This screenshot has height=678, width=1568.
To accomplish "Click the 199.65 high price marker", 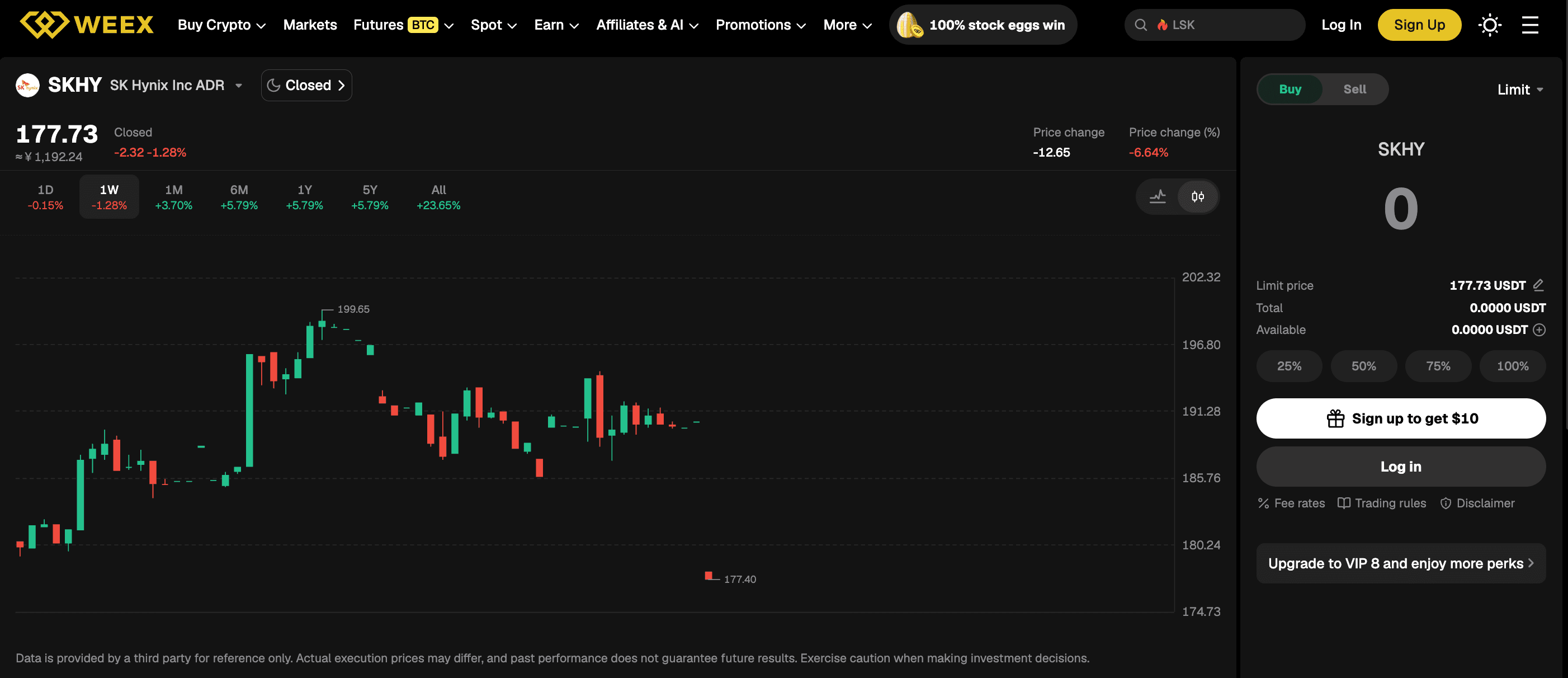I will click(353, 309).
